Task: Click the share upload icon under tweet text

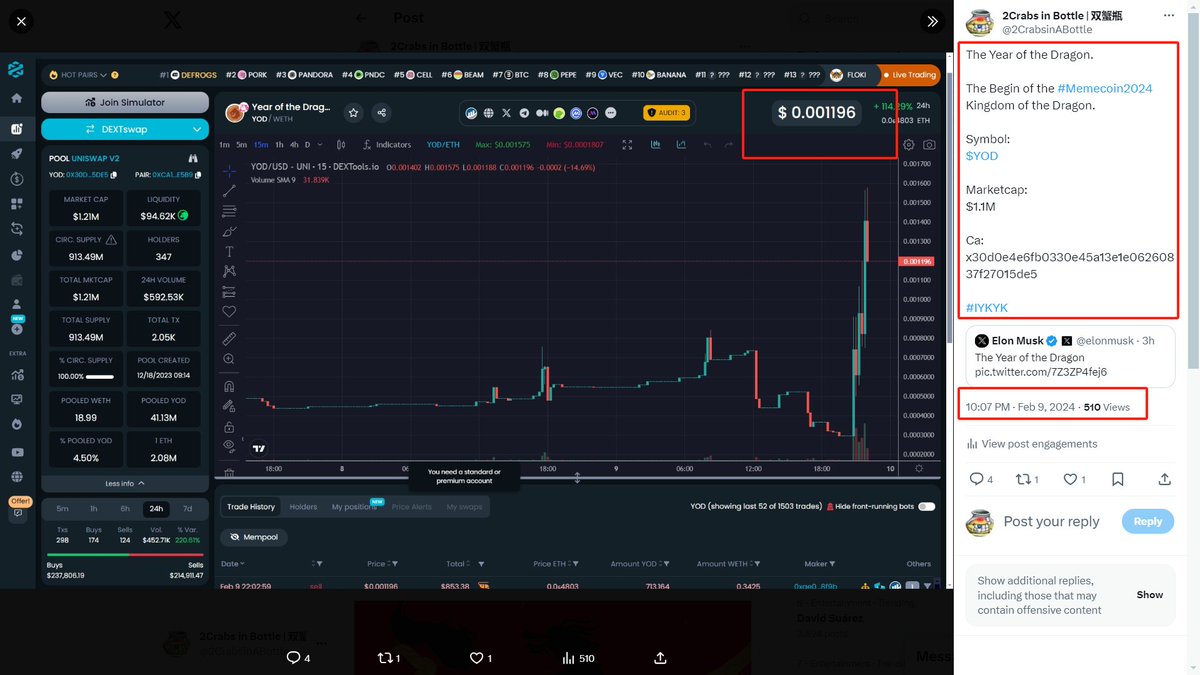Action: [x=1165, y=479]
